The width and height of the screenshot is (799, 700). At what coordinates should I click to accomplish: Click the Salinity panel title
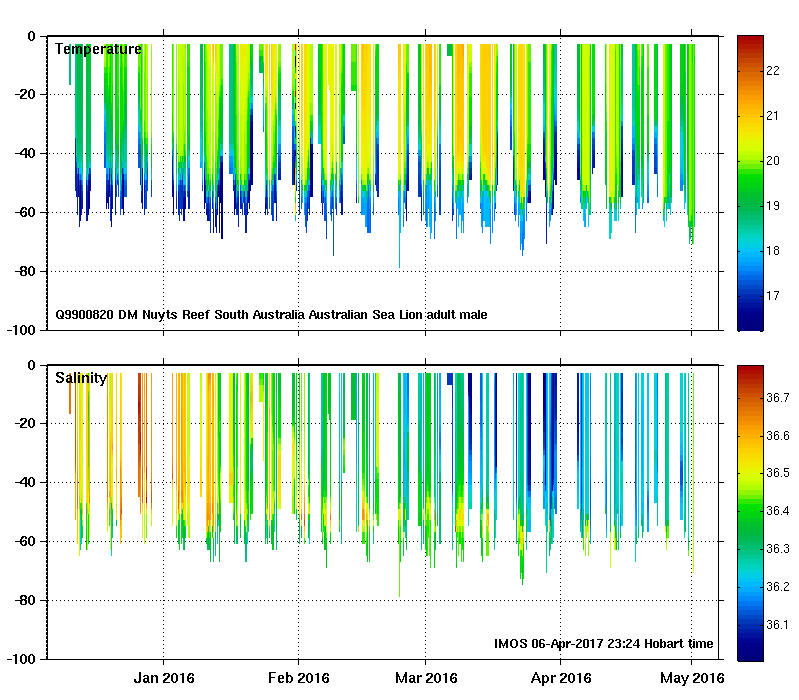coord(81,378)
